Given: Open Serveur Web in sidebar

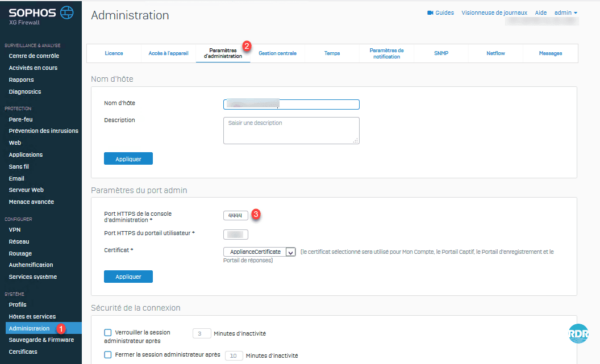Looking at the screenshot, I should pos(26,190).
